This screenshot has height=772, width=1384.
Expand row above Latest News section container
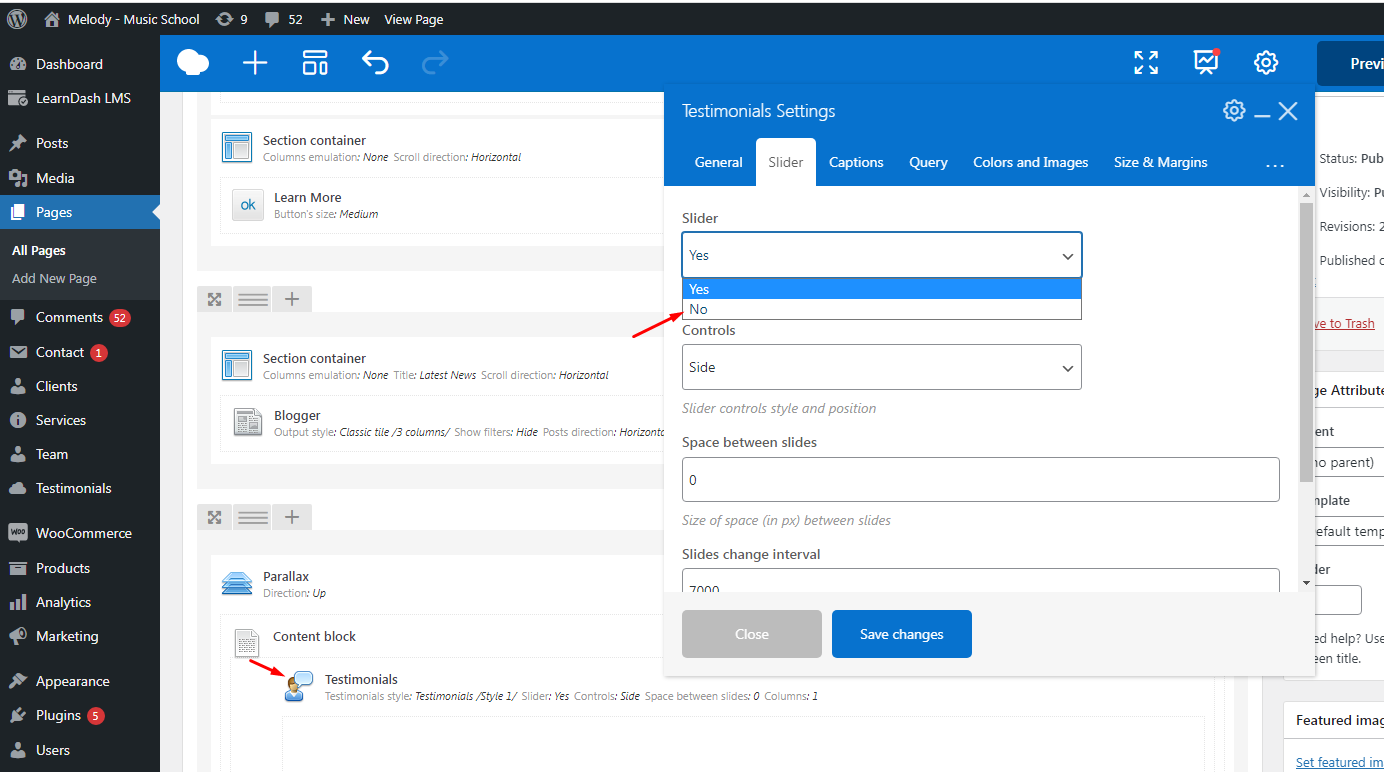[214, 299]
